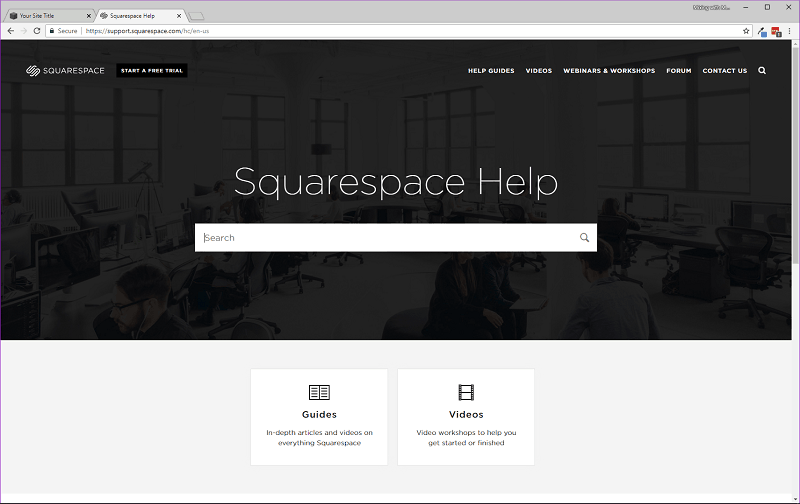
Task: Click scrollbar up arrow
Action: click(795, 44)
